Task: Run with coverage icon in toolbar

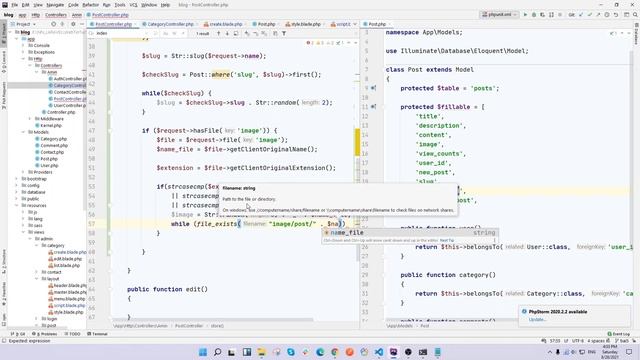Action: 542,15
